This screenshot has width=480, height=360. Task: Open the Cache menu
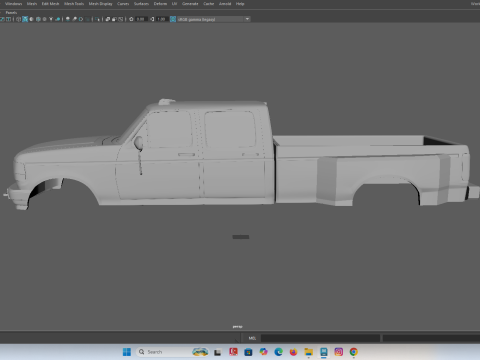209,4
